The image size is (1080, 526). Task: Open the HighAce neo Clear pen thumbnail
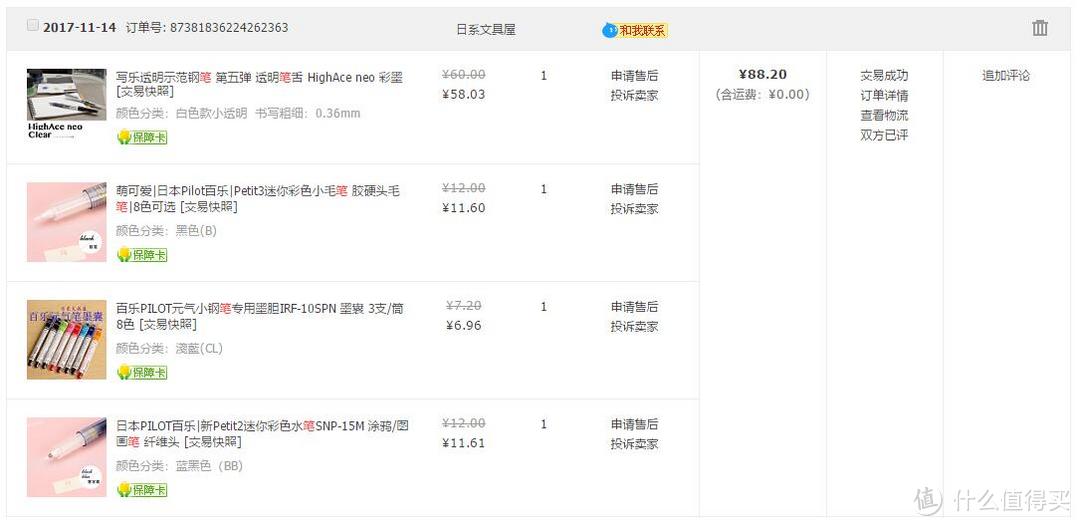tap(67, 104)
